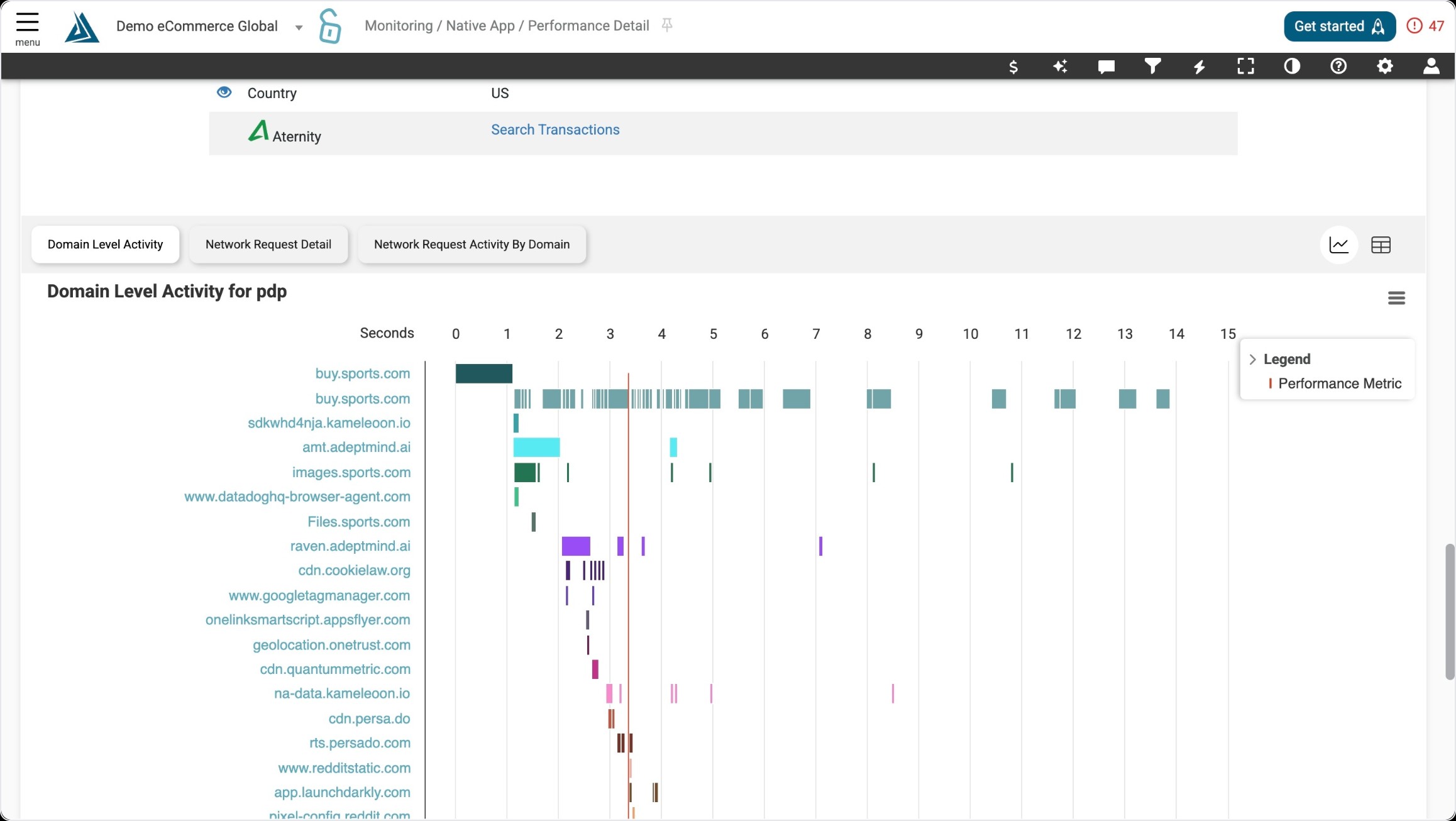The height and width of the screenshot is (821, 1456).
Task: Open the help question mark icon
Action: click(x=1338, y=66)
